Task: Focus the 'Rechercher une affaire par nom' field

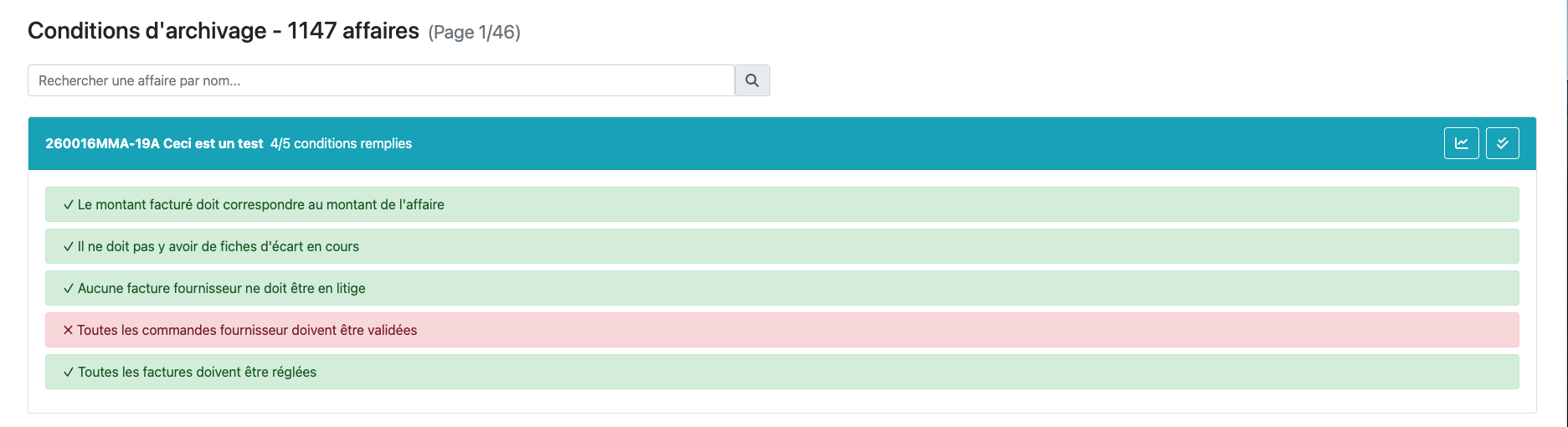Action: 381,80
